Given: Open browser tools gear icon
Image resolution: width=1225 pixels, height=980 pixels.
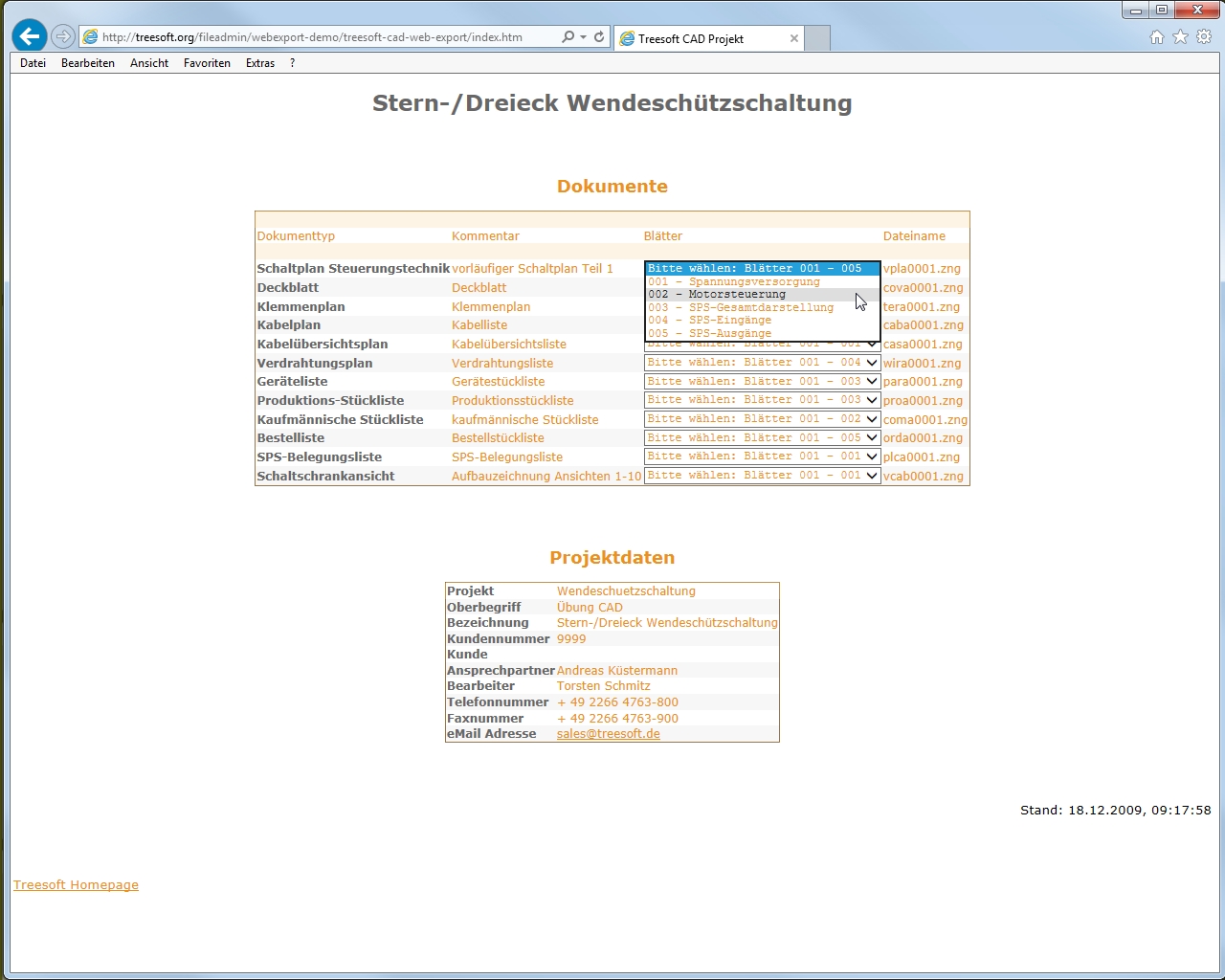Looking at the screenshot, I should pos(1204,37).
